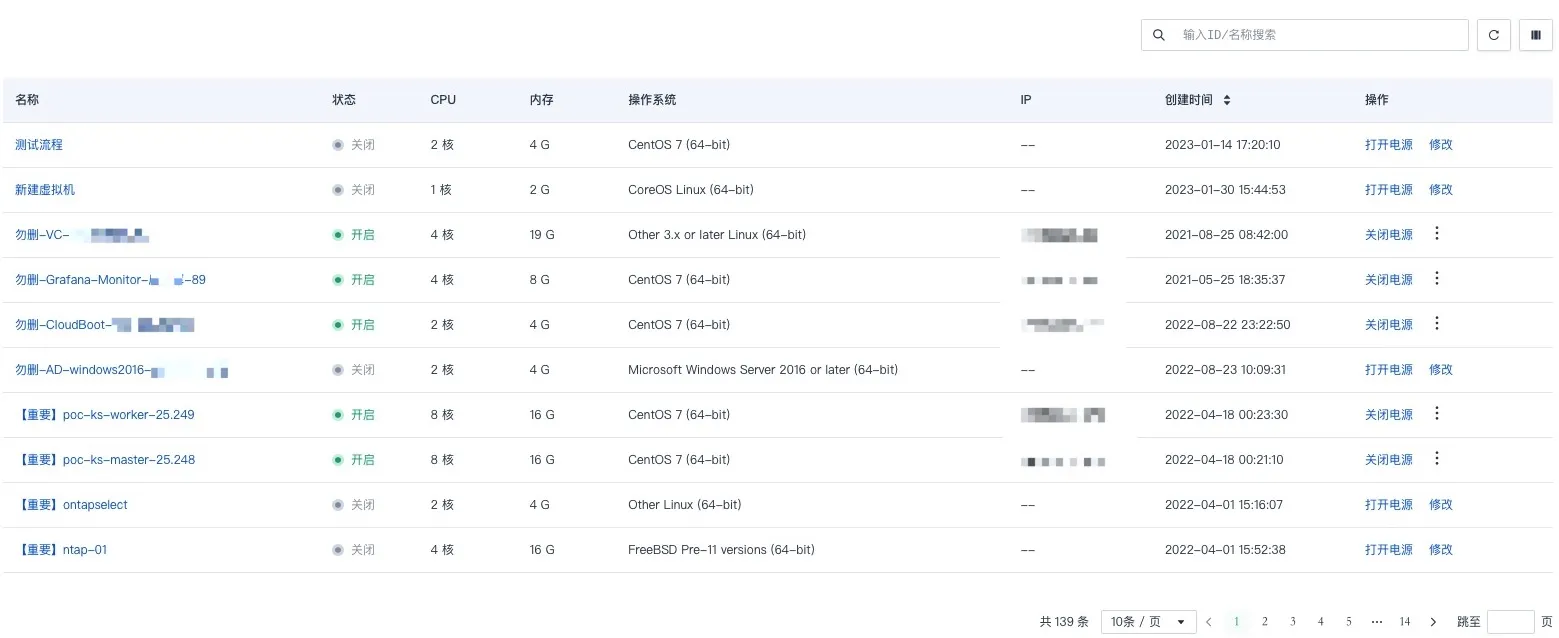Open actions menu for poc-ks-master-25.248
This screenshot has height=638, width=1559.
pyautogui.click(x=1437, y=458)
